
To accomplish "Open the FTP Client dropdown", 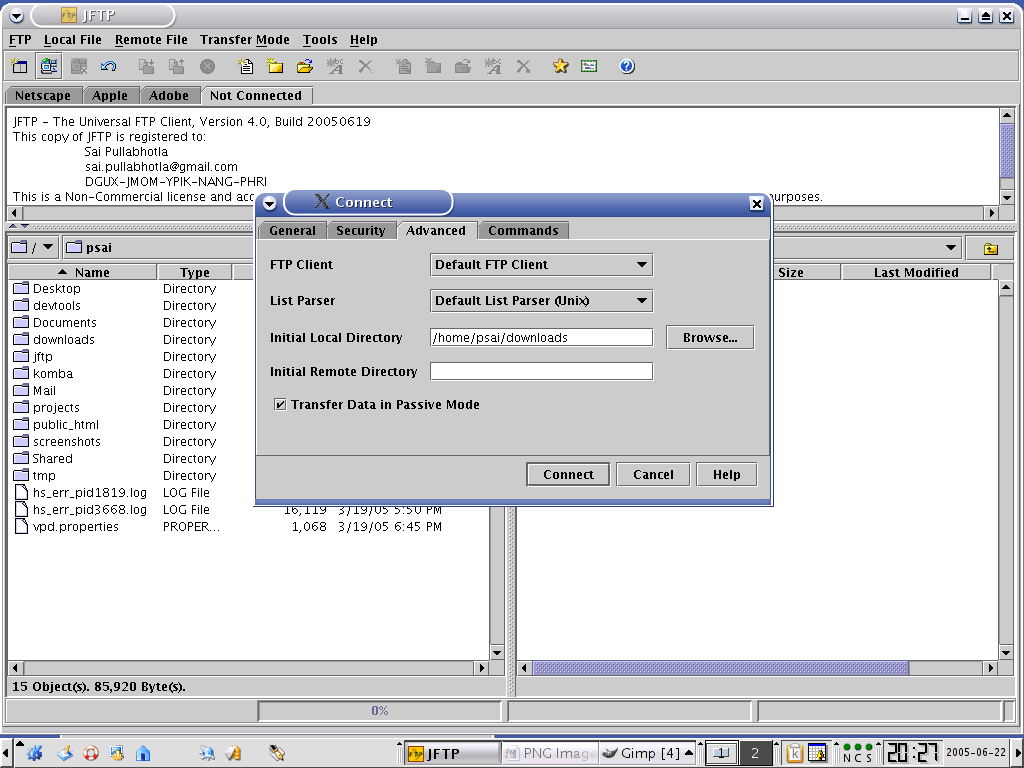I will 541,264.
